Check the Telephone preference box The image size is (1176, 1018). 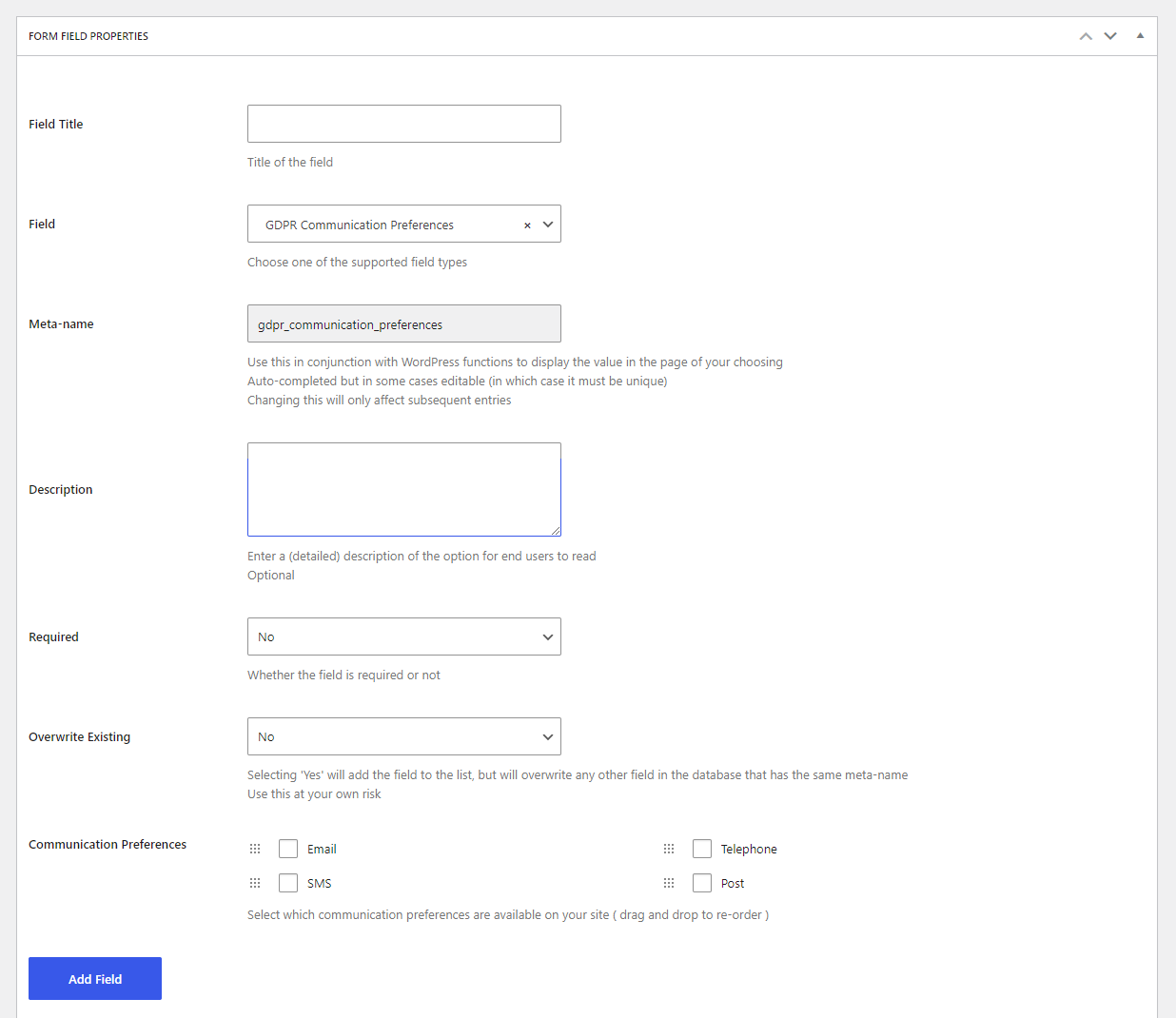point(702,849)
